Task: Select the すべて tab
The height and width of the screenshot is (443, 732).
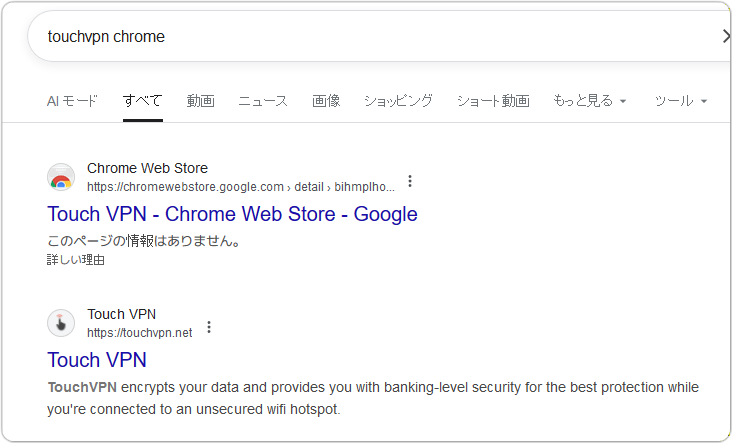Action: tap(142, 101)
